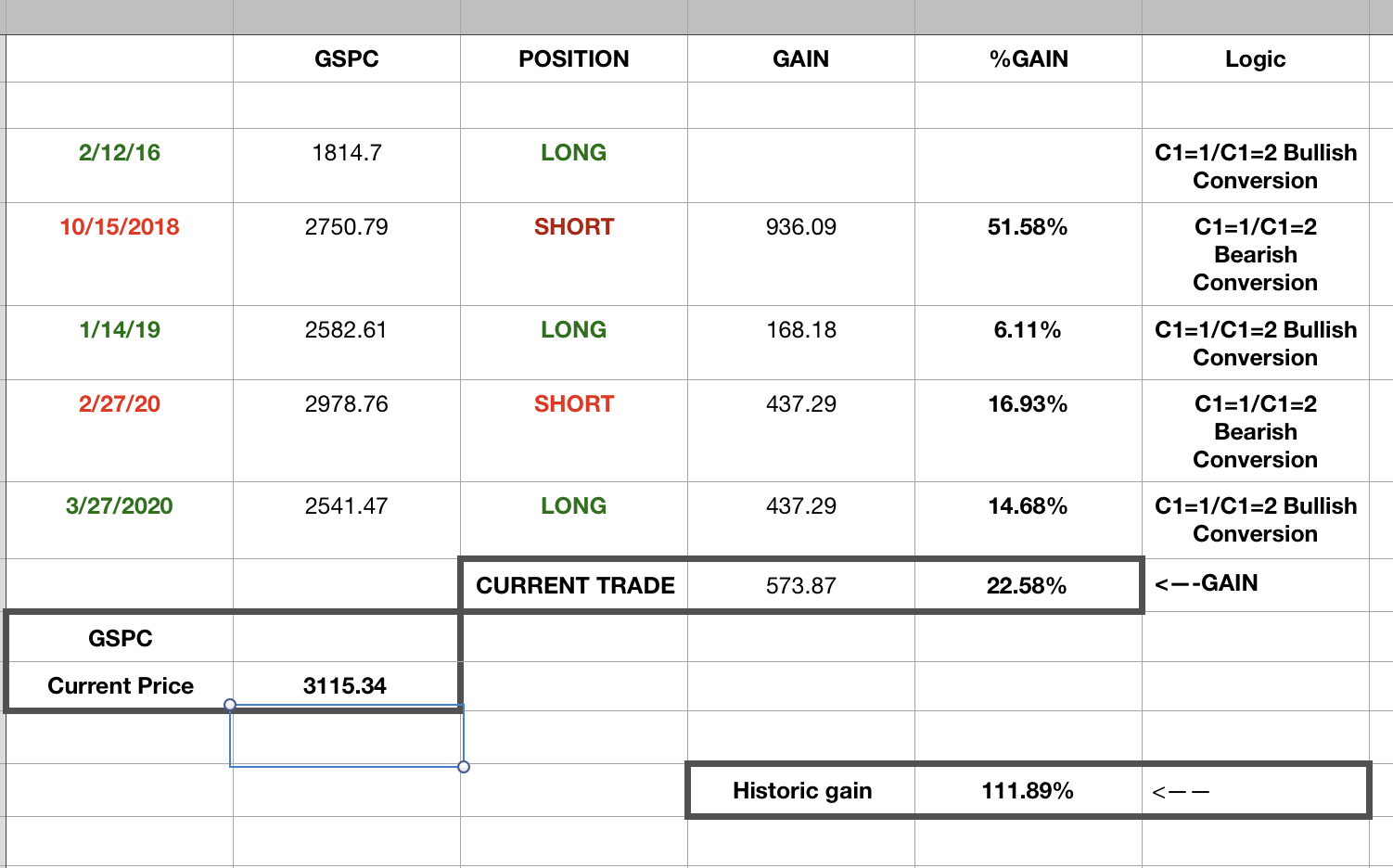The image size is (1393, 868).
Task: Select the cell containing 1814.7
Action: click(x=347, y=153)
